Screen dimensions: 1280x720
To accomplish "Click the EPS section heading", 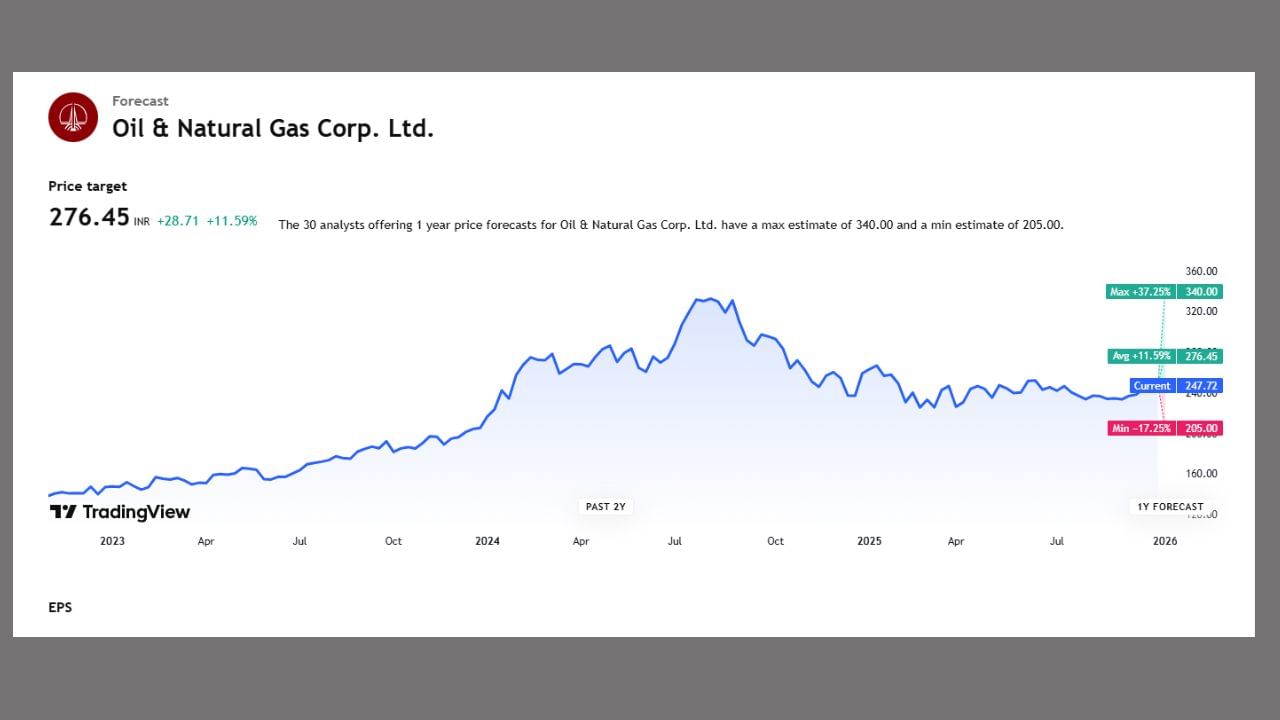I will (60, 607).
